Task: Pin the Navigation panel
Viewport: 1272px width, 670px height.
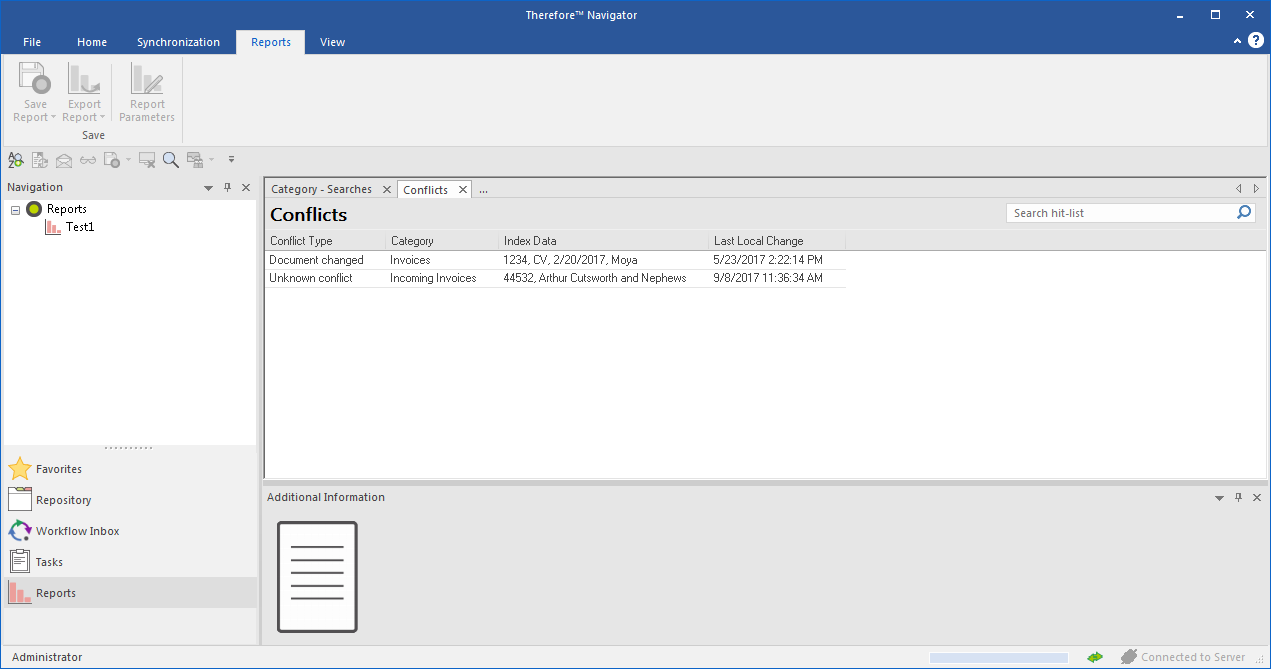Action: (x=228, y=188)
